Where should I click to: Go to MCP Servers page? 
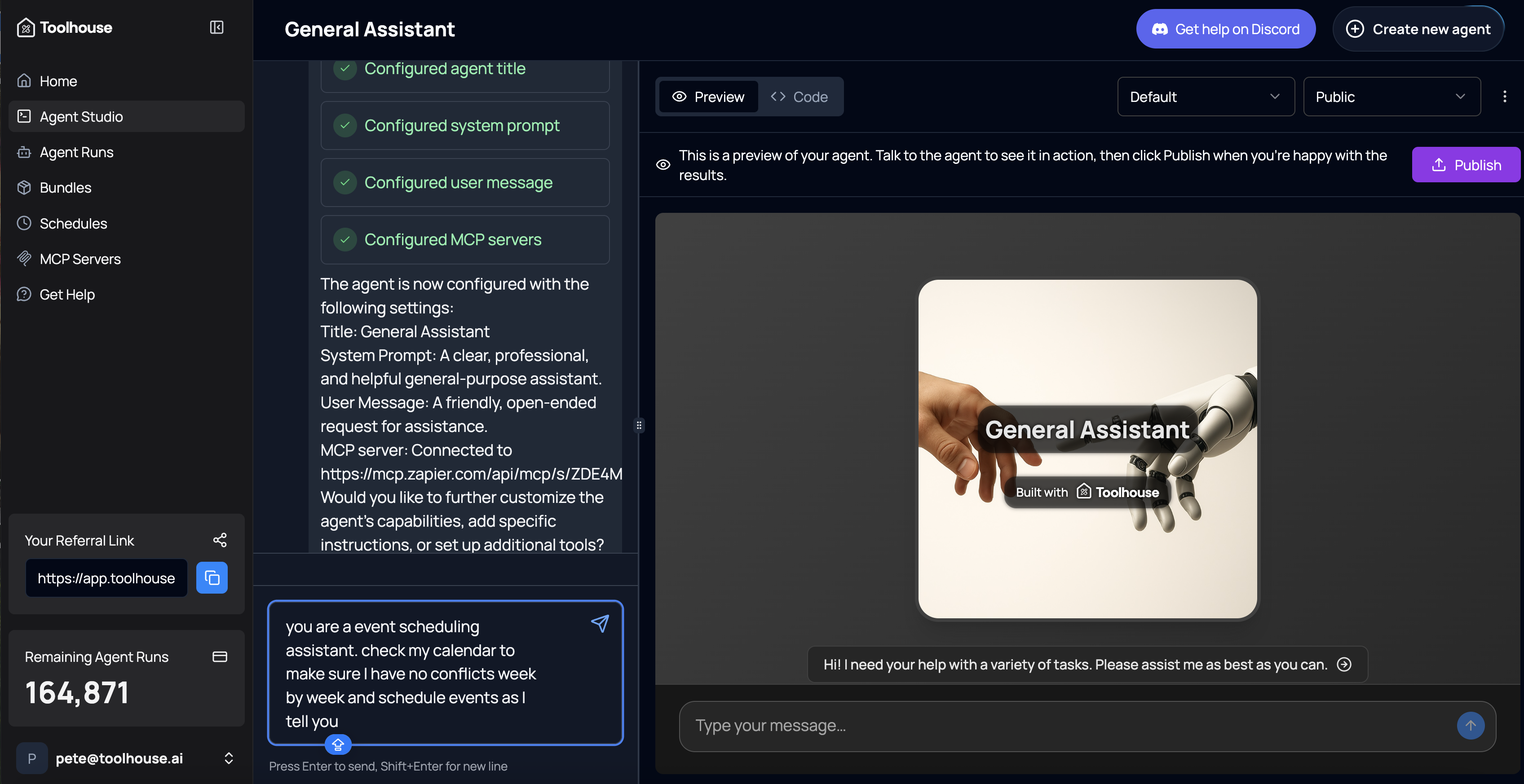point(80,259)
